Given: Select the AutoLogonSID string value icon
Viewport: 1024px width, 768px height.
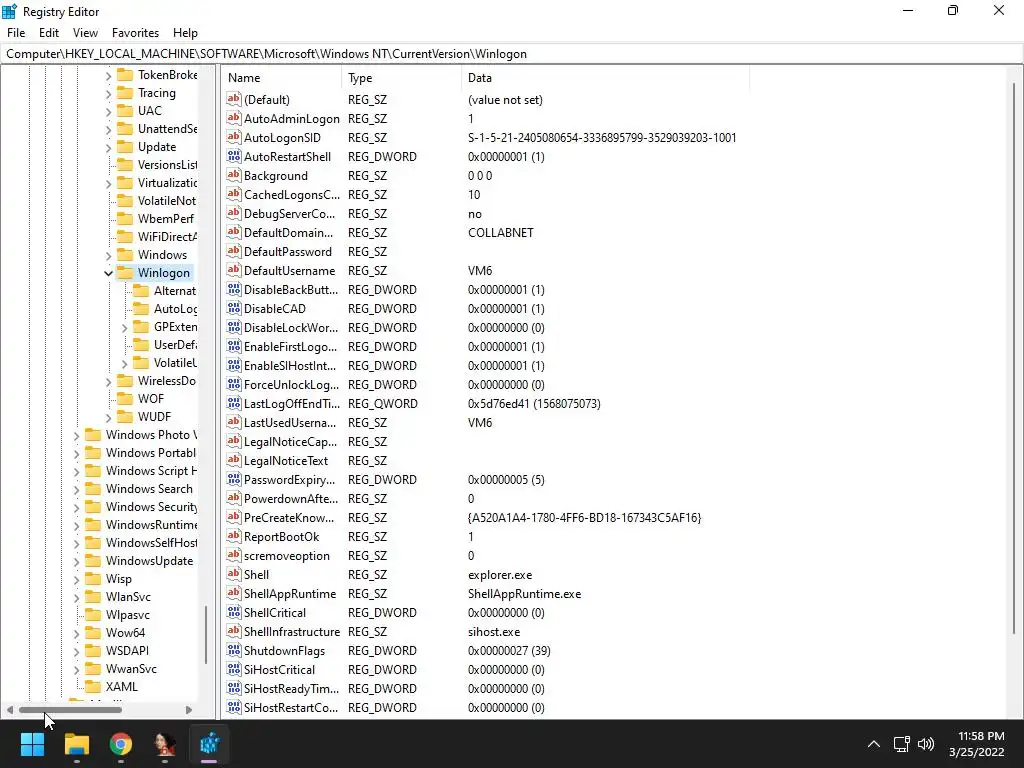Looking at the screenshot, I should tap(234, 137).
